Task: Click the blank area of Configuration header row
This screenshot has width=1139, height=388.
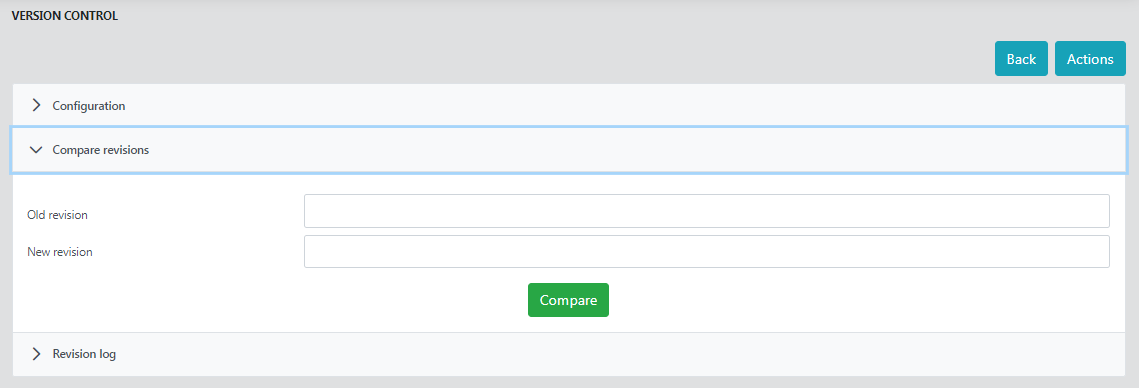Action: coord(625,106)
